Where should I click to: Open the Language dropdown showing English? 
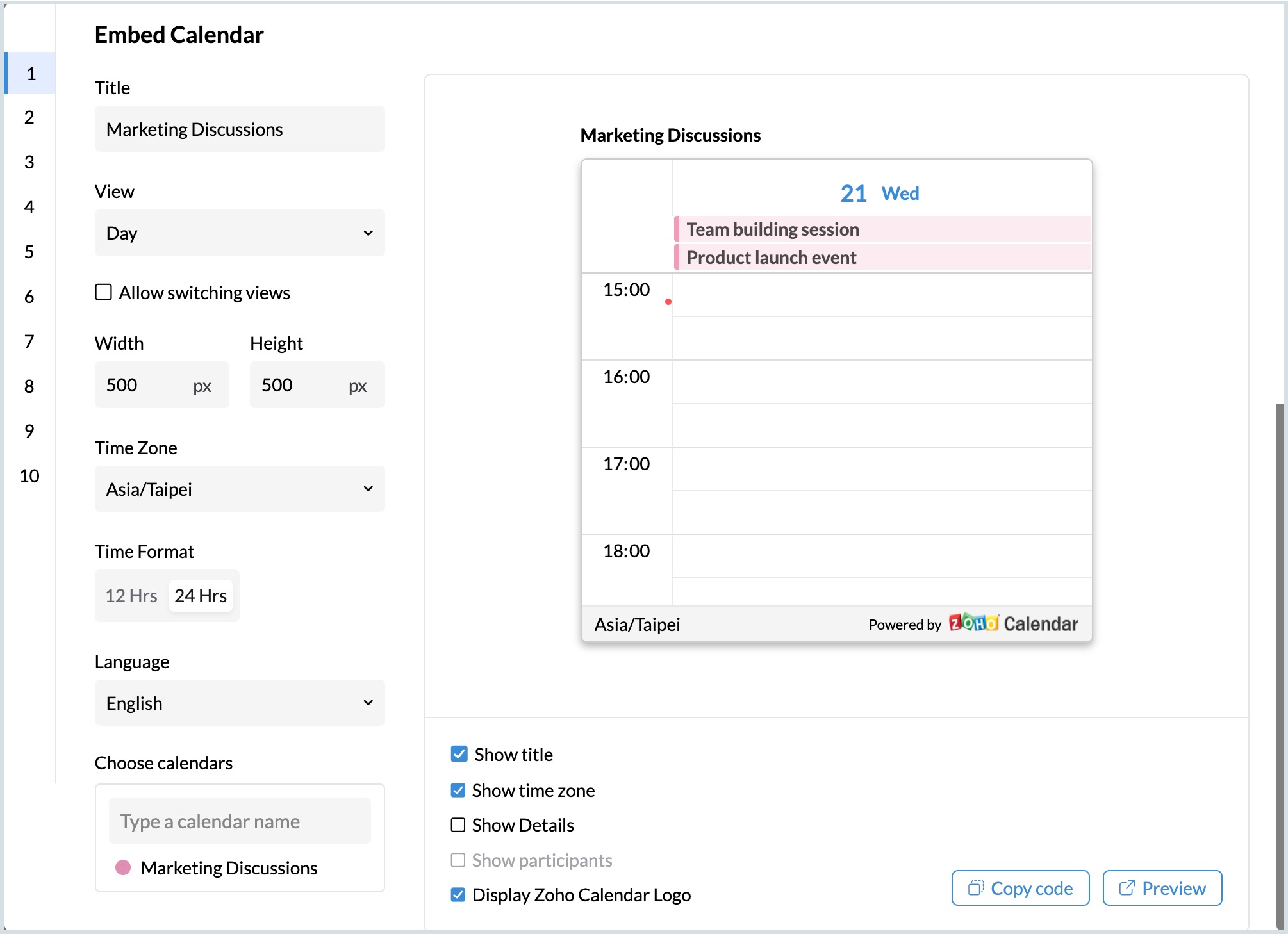(x=240, y=703)
